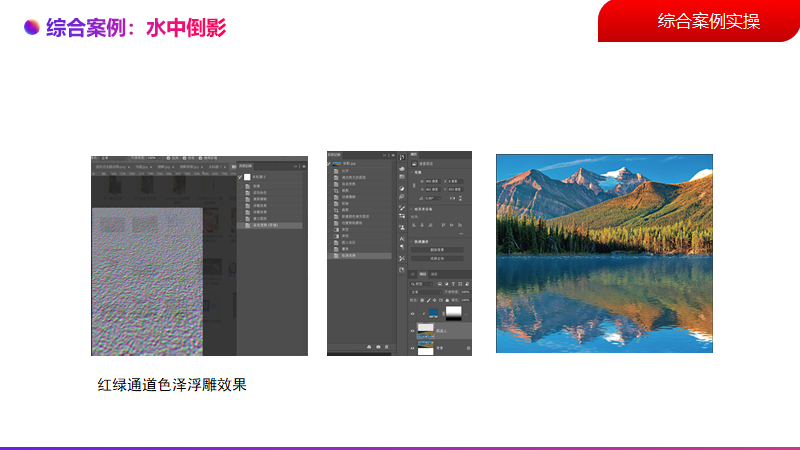Screen dimensions: 800x450
Task: Toggle first options-bar checkbox in the left screenshot
Action: pos(168,158)
